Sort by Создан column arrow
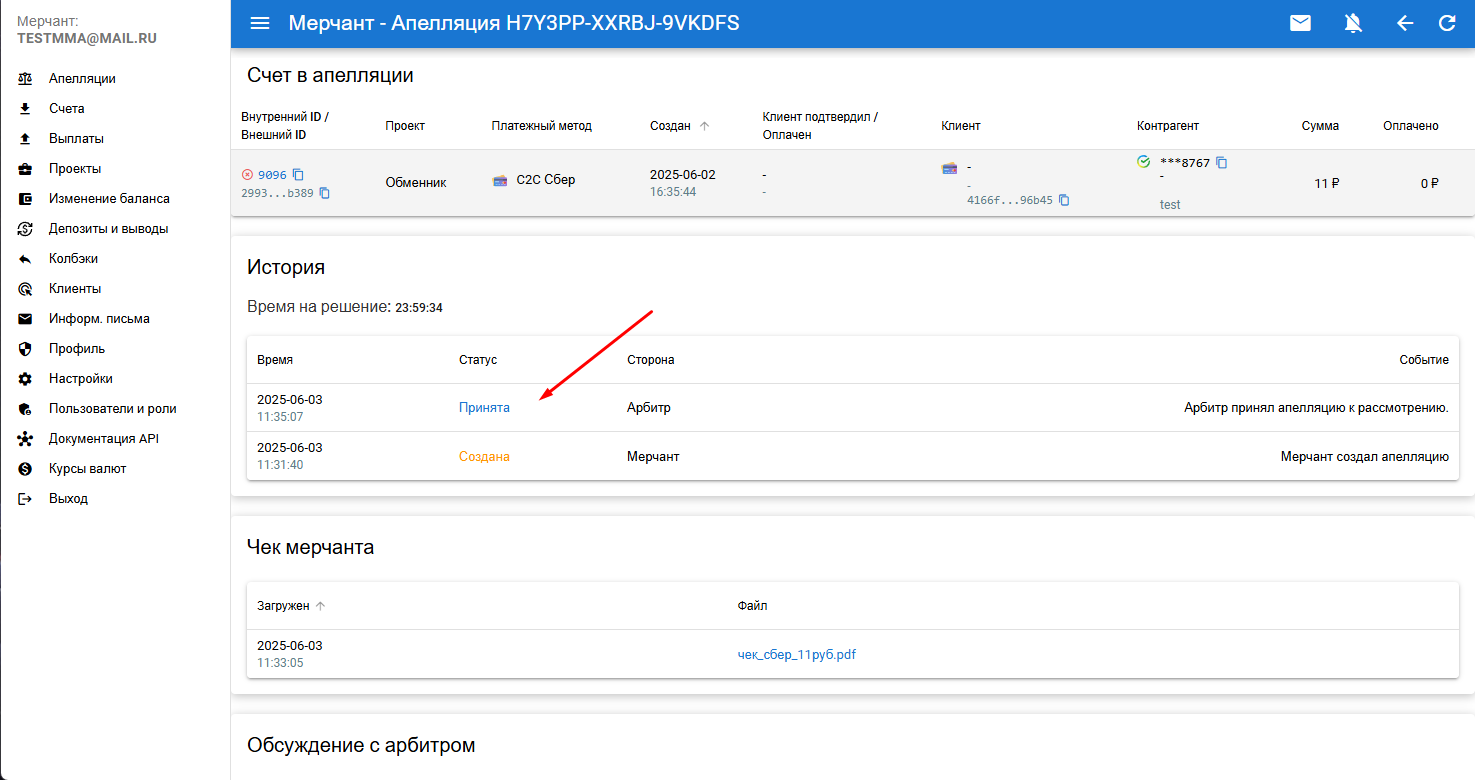The image size is (1475, 780). [704, 126]
